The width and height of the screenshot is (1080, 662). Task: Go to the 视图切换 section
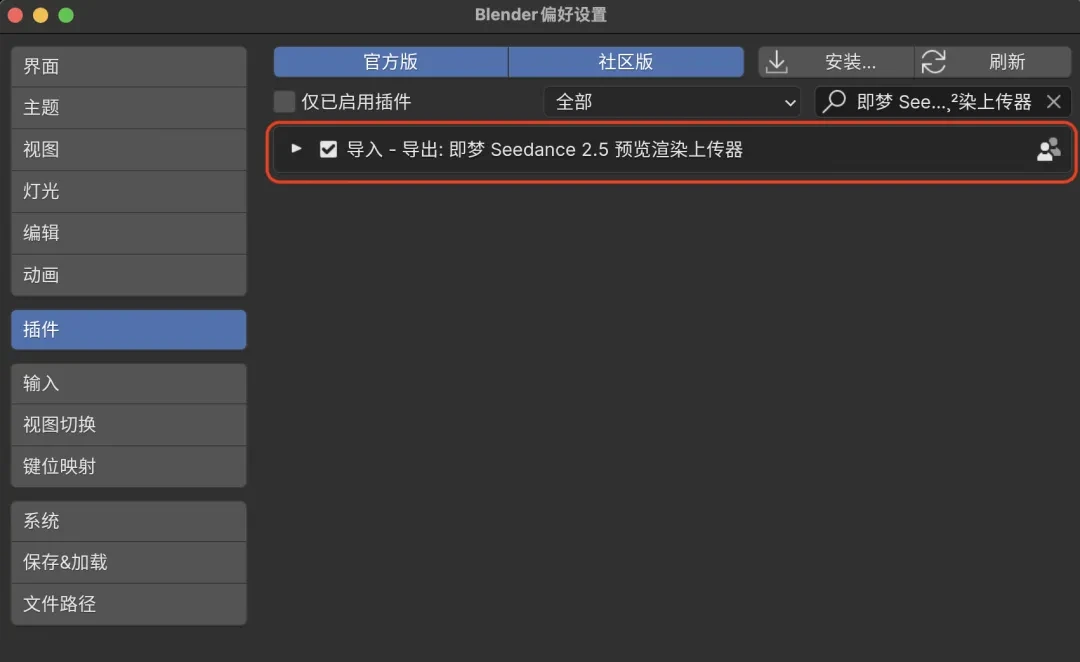point(129,424)
